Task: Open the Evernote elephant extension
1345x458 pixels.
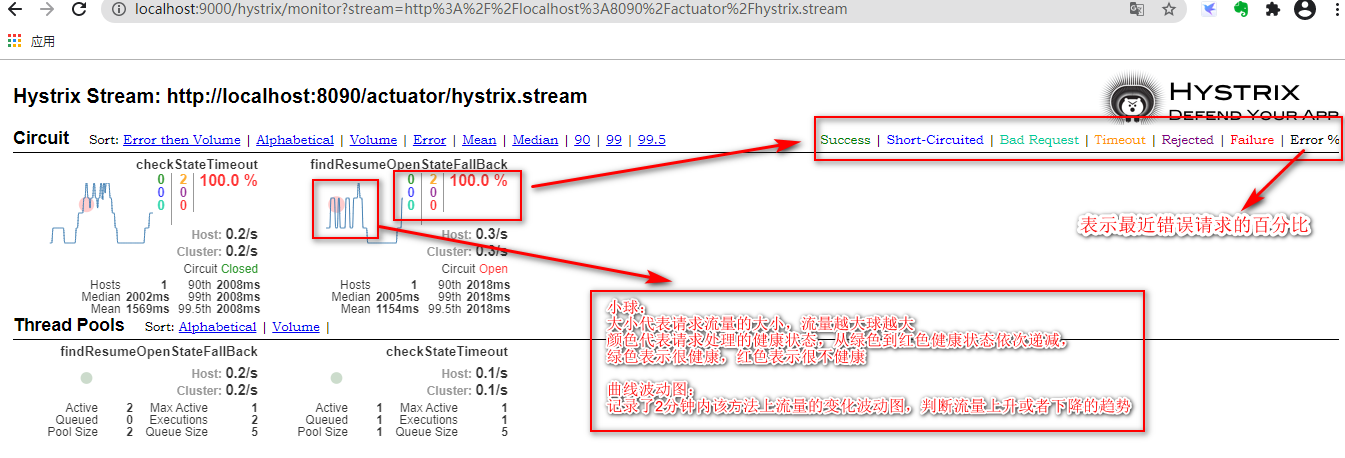Action: click(1241, 9)
